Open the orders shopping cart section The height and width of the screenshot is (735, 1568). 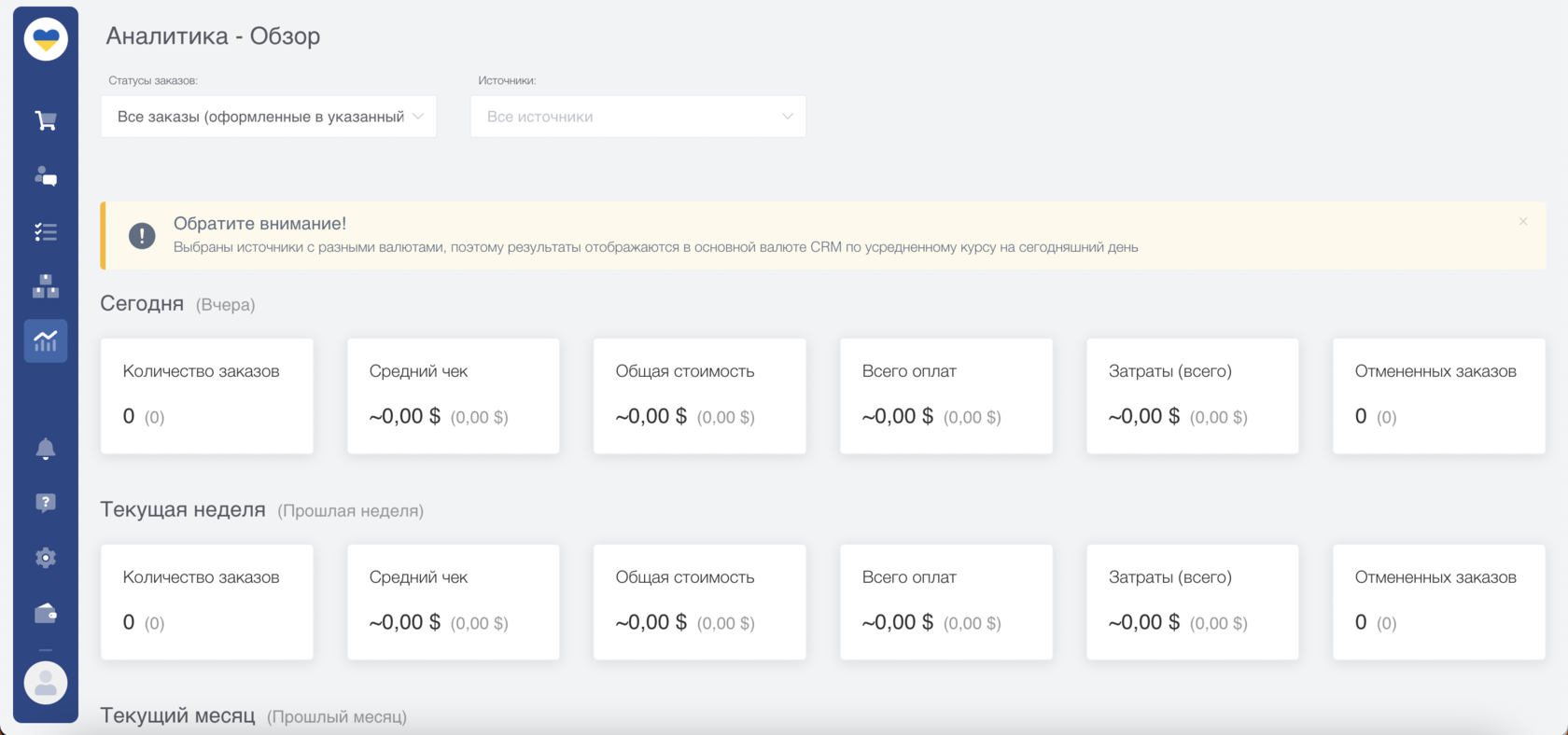46,120
